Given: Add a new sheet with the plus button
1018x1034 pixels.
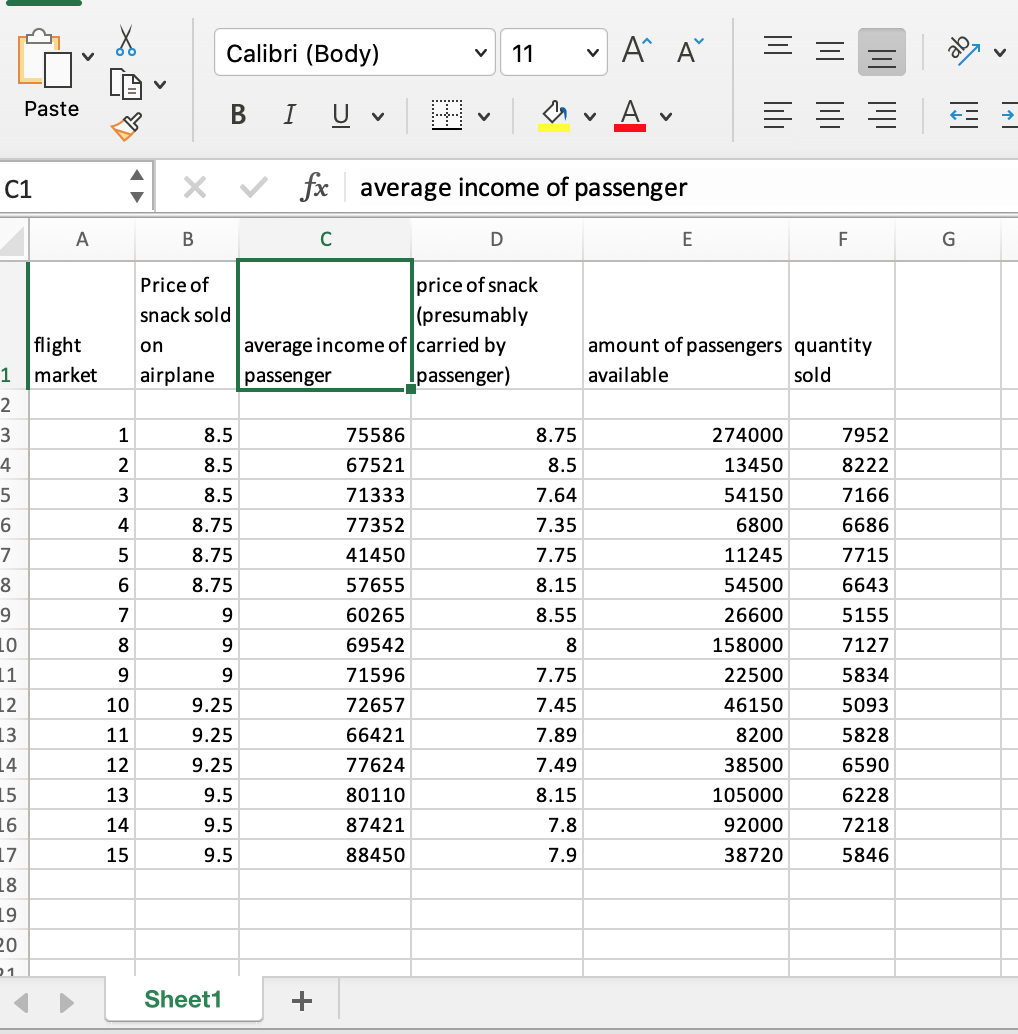Looking at the screenshot, I should coord(300,1000).
